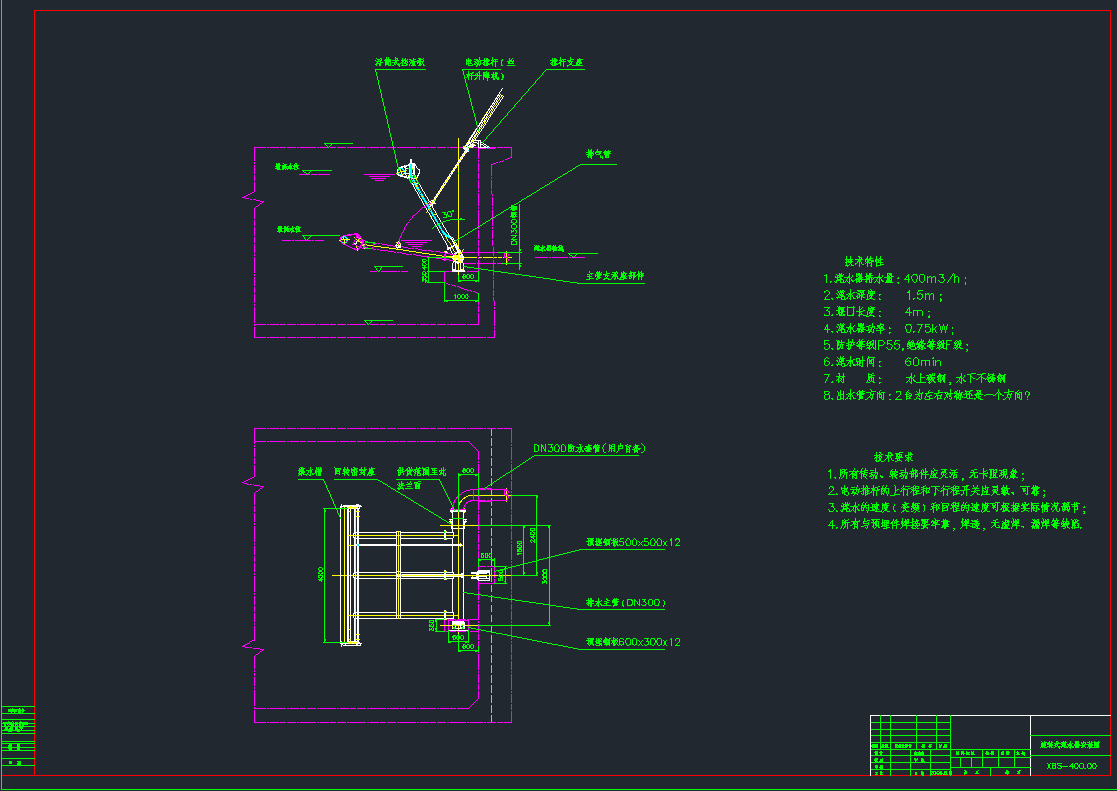This screenshot has height=791, width=1117.
Task: Click the 排水主管（DN300）label
Action: [x=625, y=602]
